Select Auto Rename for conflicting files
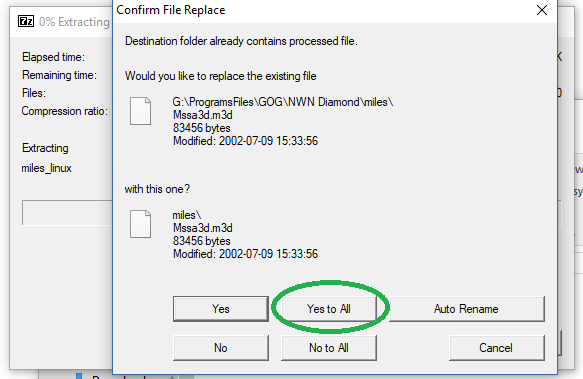The width and height of the screenshot is (583, 379). click(x=466, y=309)
